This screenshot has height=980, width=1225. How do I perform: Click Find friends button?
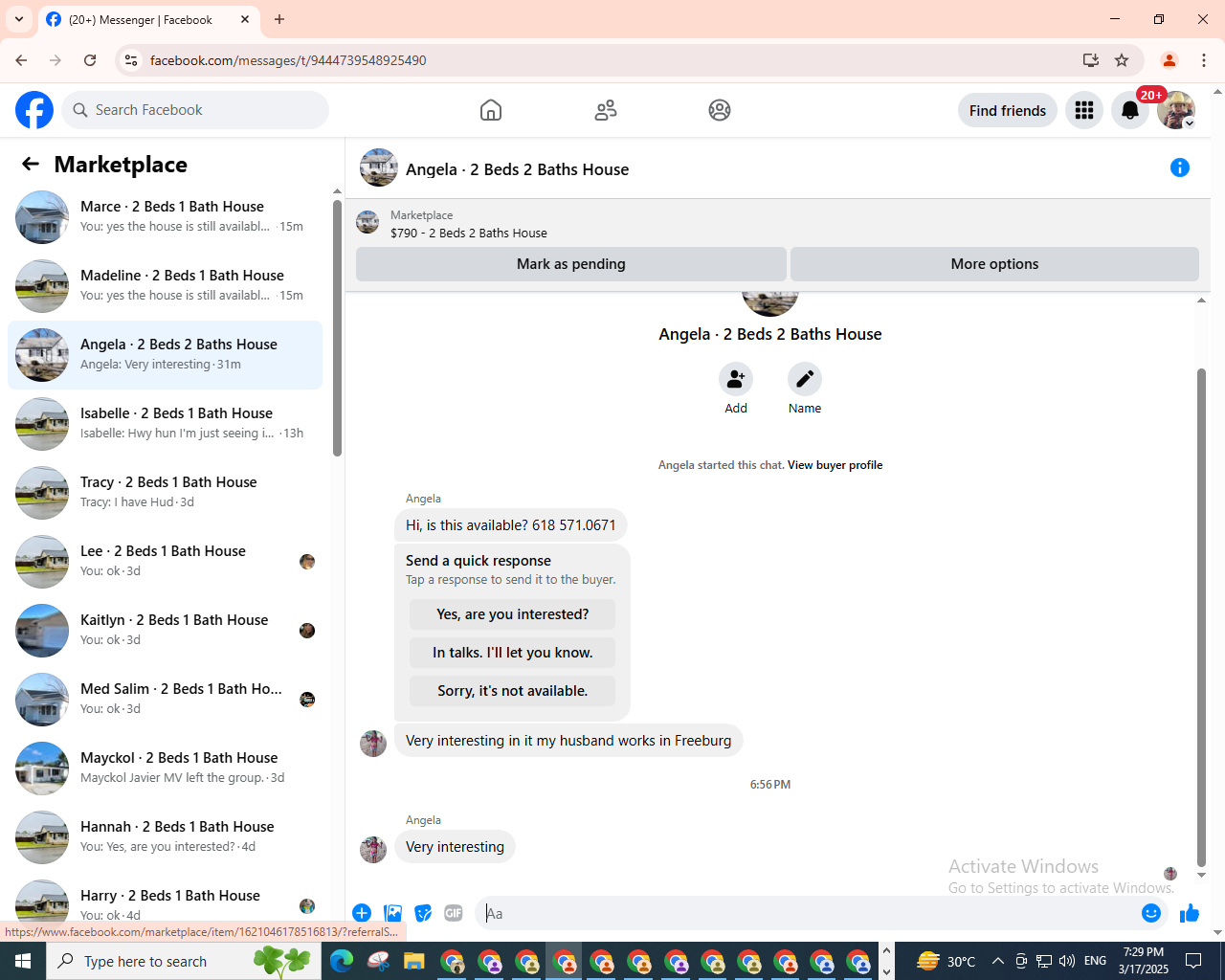click(1008, 110)
